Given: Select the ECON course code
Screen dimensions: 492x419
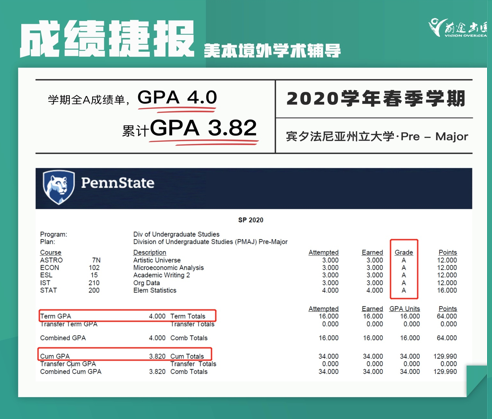Looking at the screenshot, I should (x=50, y=268).
